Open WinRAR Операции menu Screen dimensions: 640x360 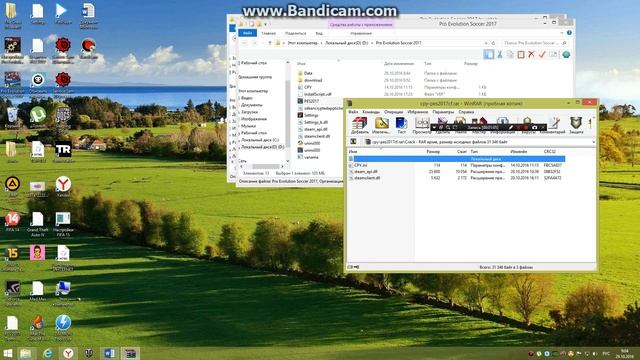click(x=393, y=111)
